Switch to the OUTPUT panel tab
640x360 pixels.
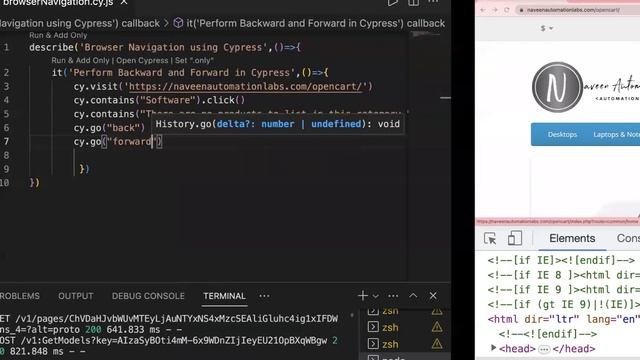click(76, 296)
